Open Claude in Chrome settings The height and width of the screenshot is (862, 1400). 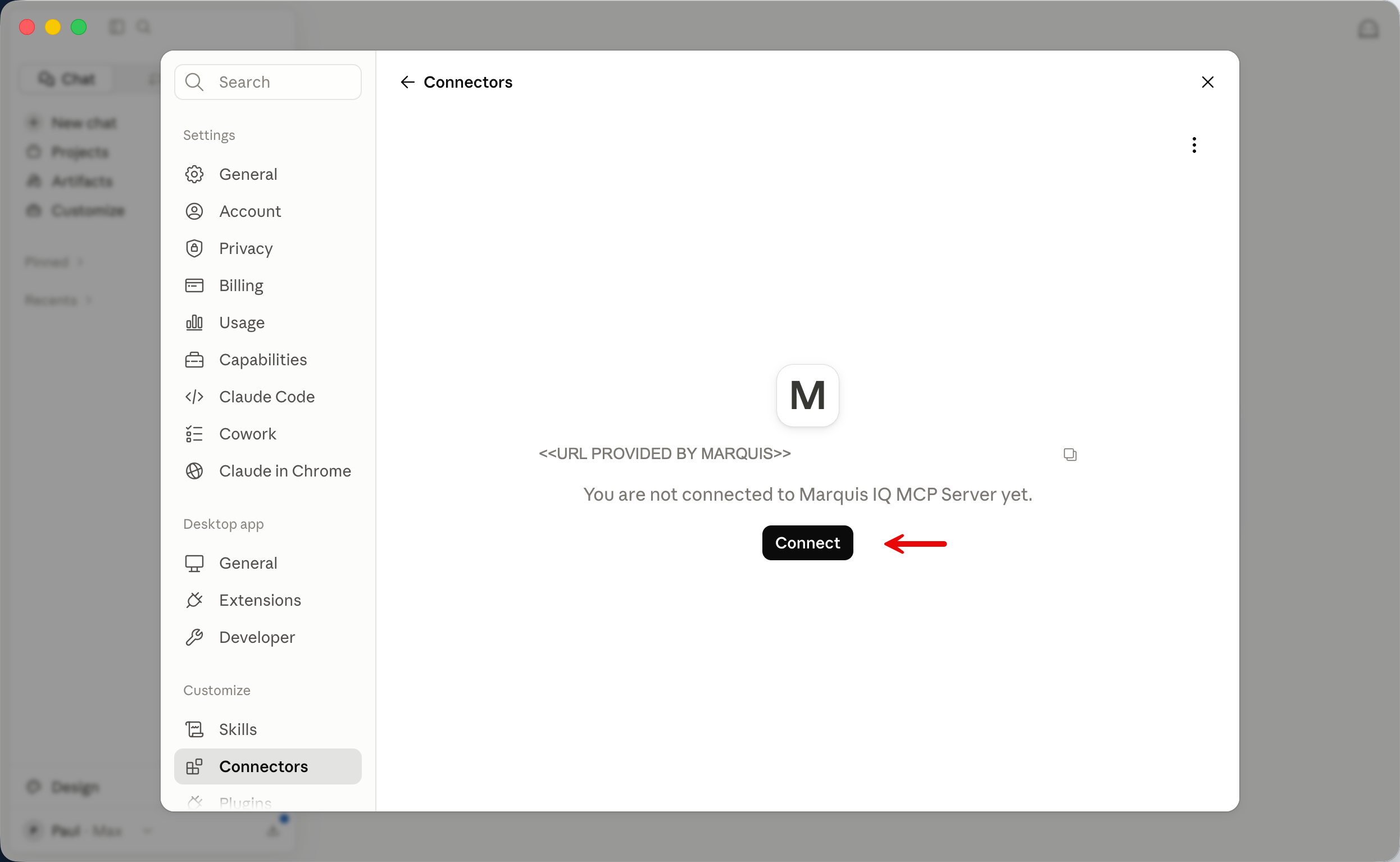[x=268, y=471]
